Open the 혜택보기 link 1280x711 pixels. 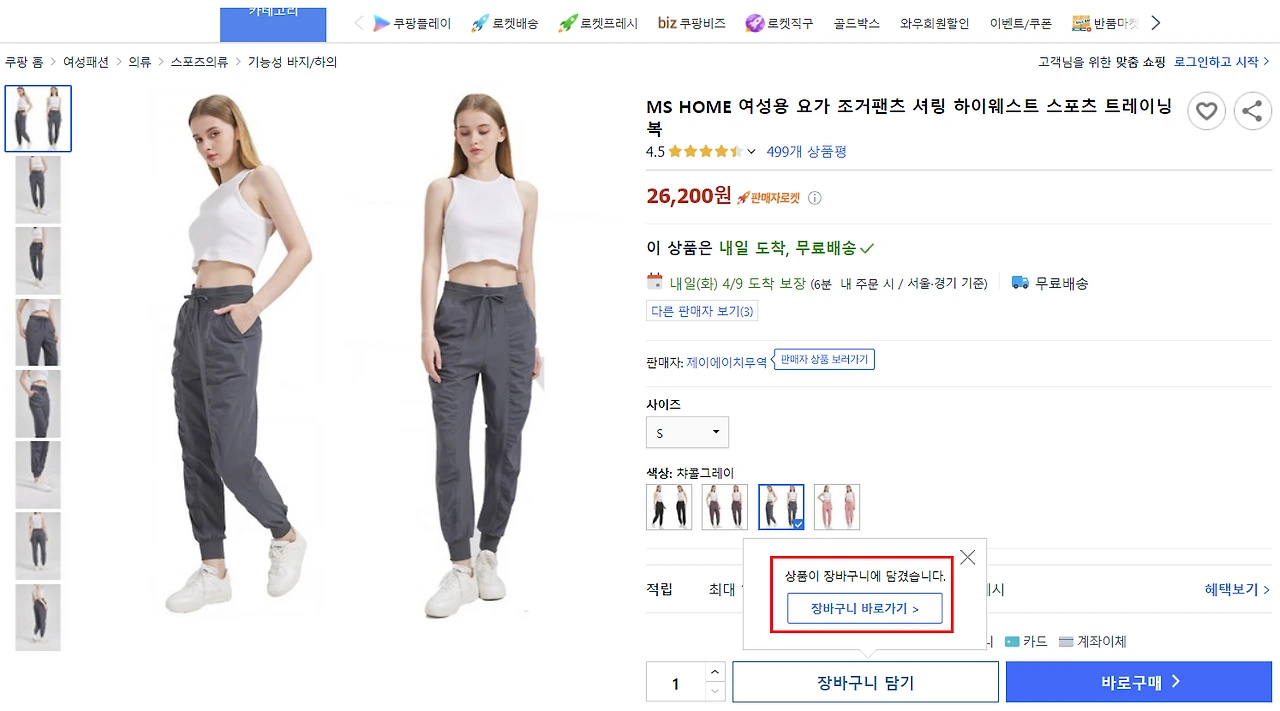click(1231, 589)
